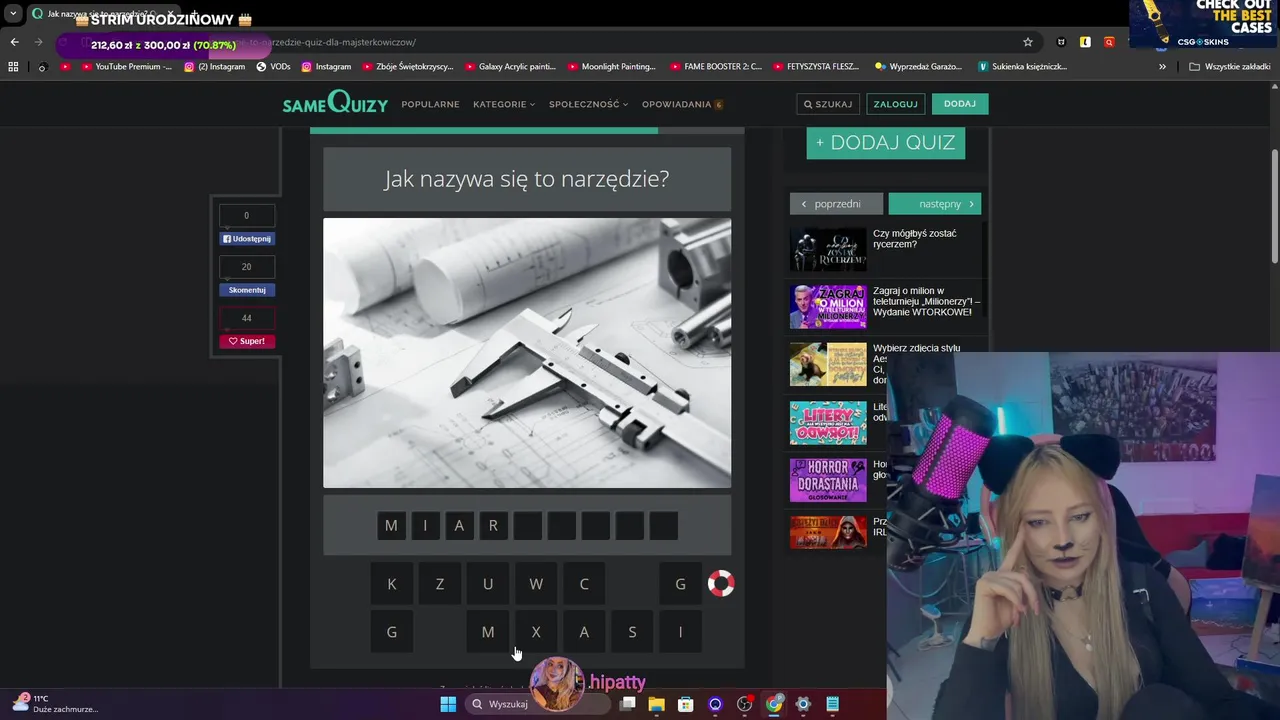Image resolution: width=1280 pixels, height=720 pixels.
Task: Open Microsoft Store from taskbar
Action: 686,704
